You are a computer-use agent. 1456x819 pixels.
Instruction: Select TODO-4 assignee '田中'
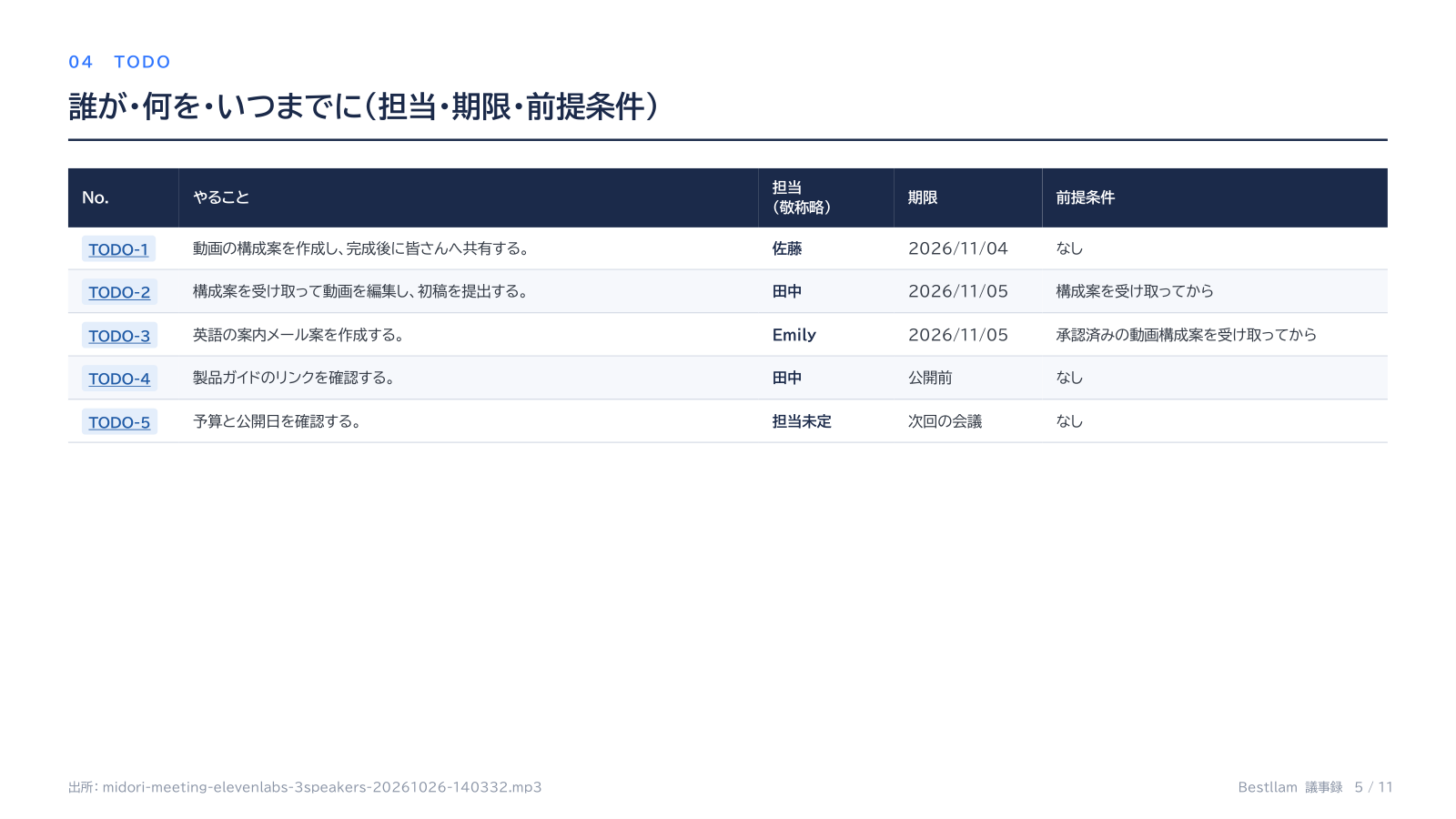click(787, 378)
